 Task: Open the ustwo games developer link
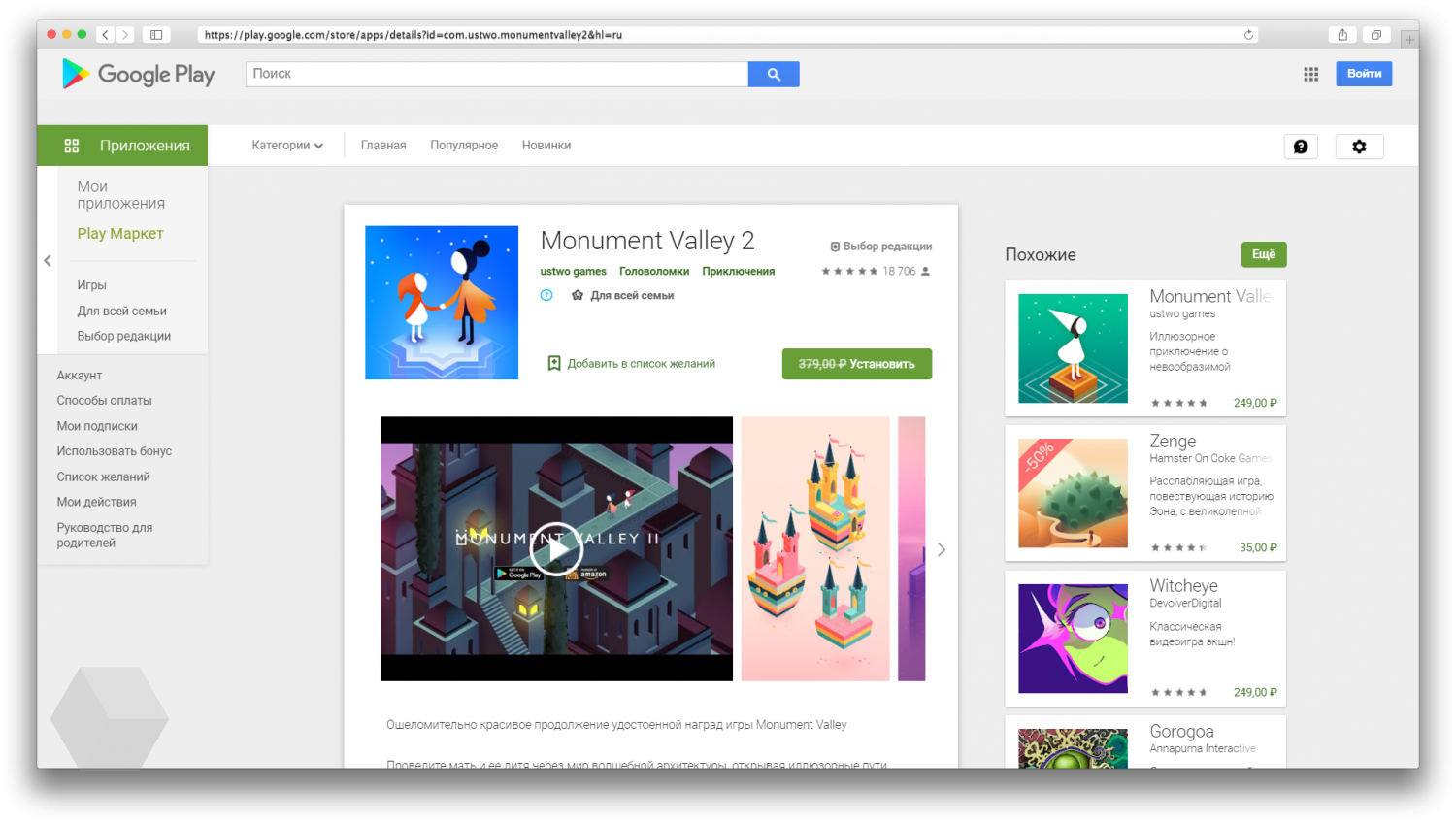click(574, 272)
